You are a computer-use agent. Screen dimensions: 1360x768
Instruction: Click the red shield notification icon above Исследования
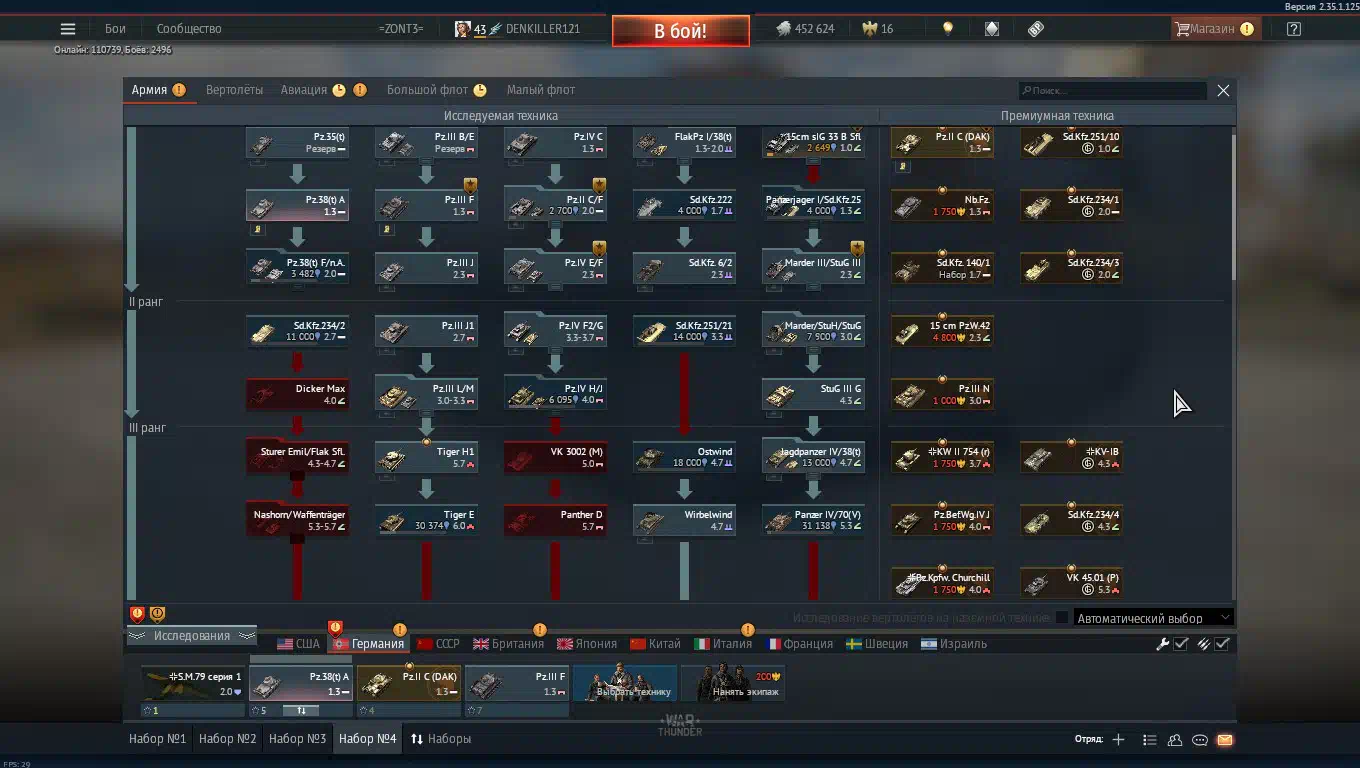click(138, 614)
